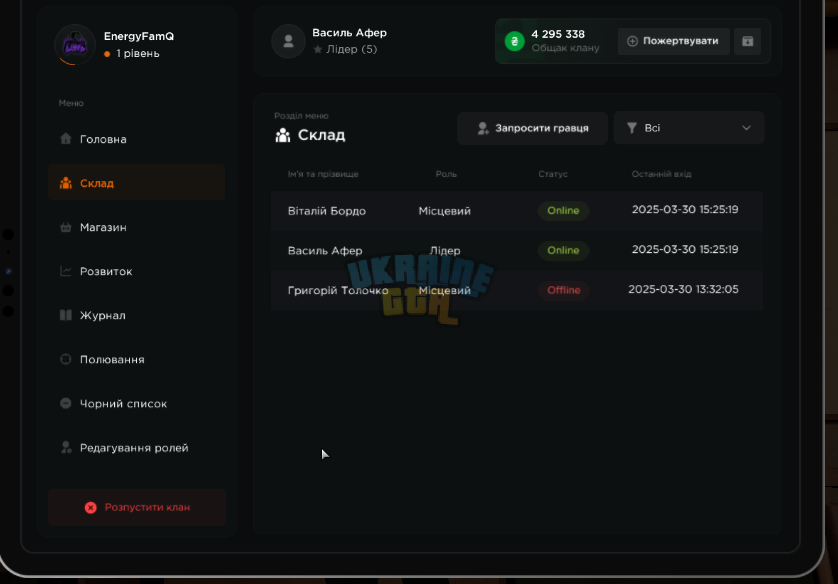Click the Запросити гравця button
The width and height of the screenshot is (838, 584).
click(532, 128)
